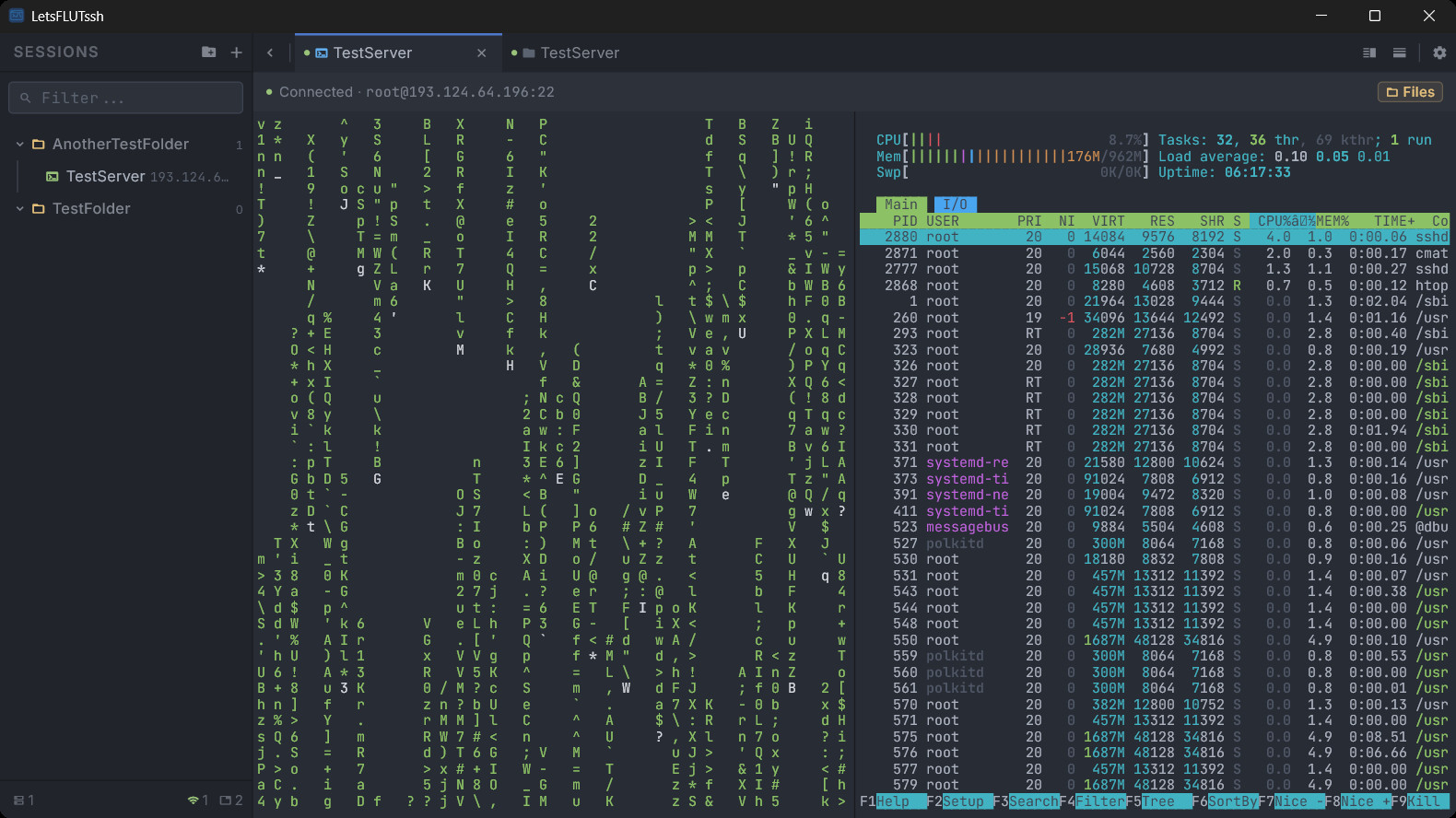Click the new folder icon in Sessions
Screen dimensions: 1456x818
tap(209, 53)
